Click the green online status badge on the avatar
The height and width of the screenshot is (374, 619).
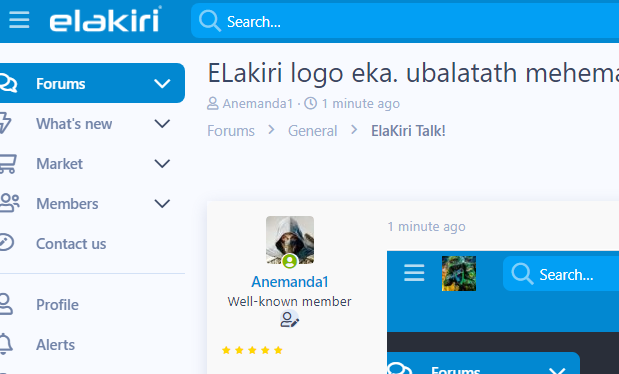pos(290,261)
